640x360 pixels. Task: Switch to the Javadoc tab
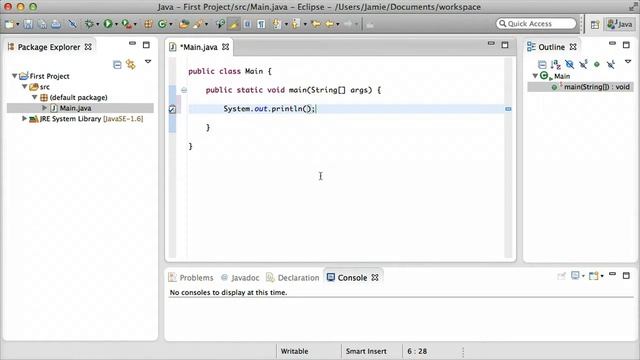click(240, 278)
